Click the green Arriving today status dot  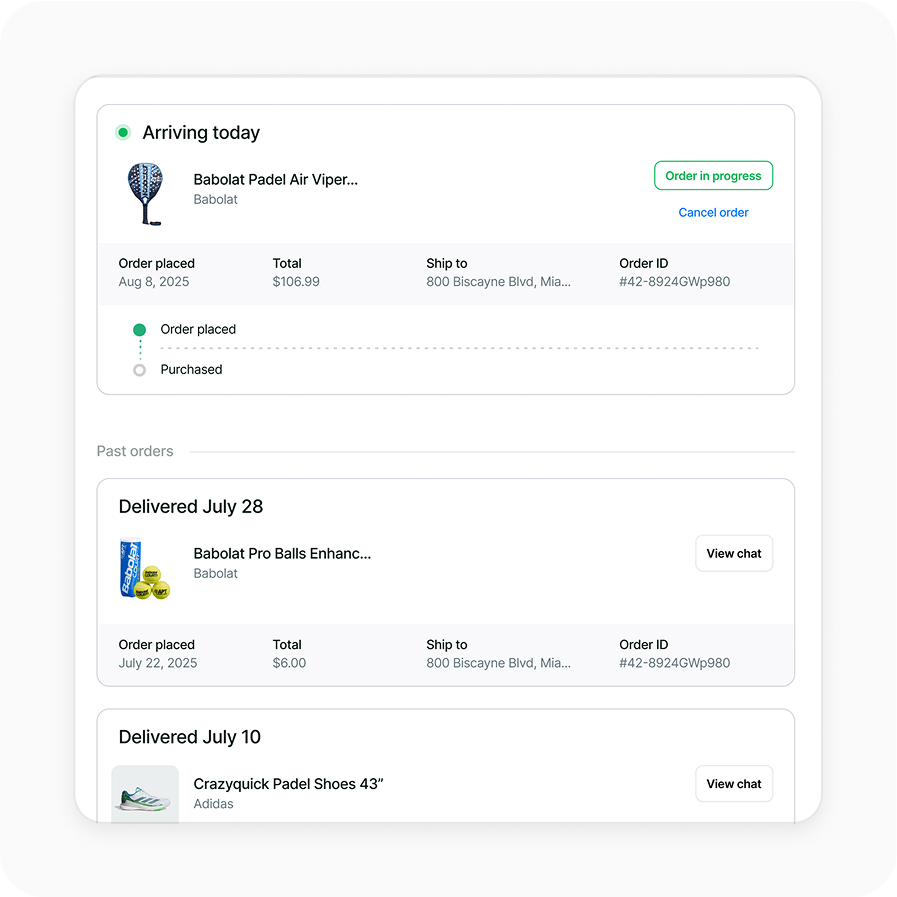coord(123,133)
